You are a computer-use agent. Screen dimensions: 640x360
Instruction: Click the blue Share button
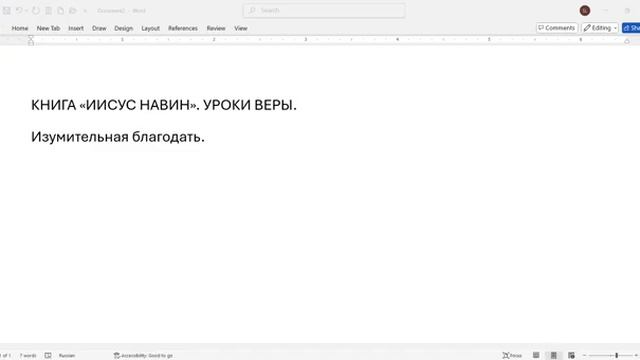coord(631,28)
